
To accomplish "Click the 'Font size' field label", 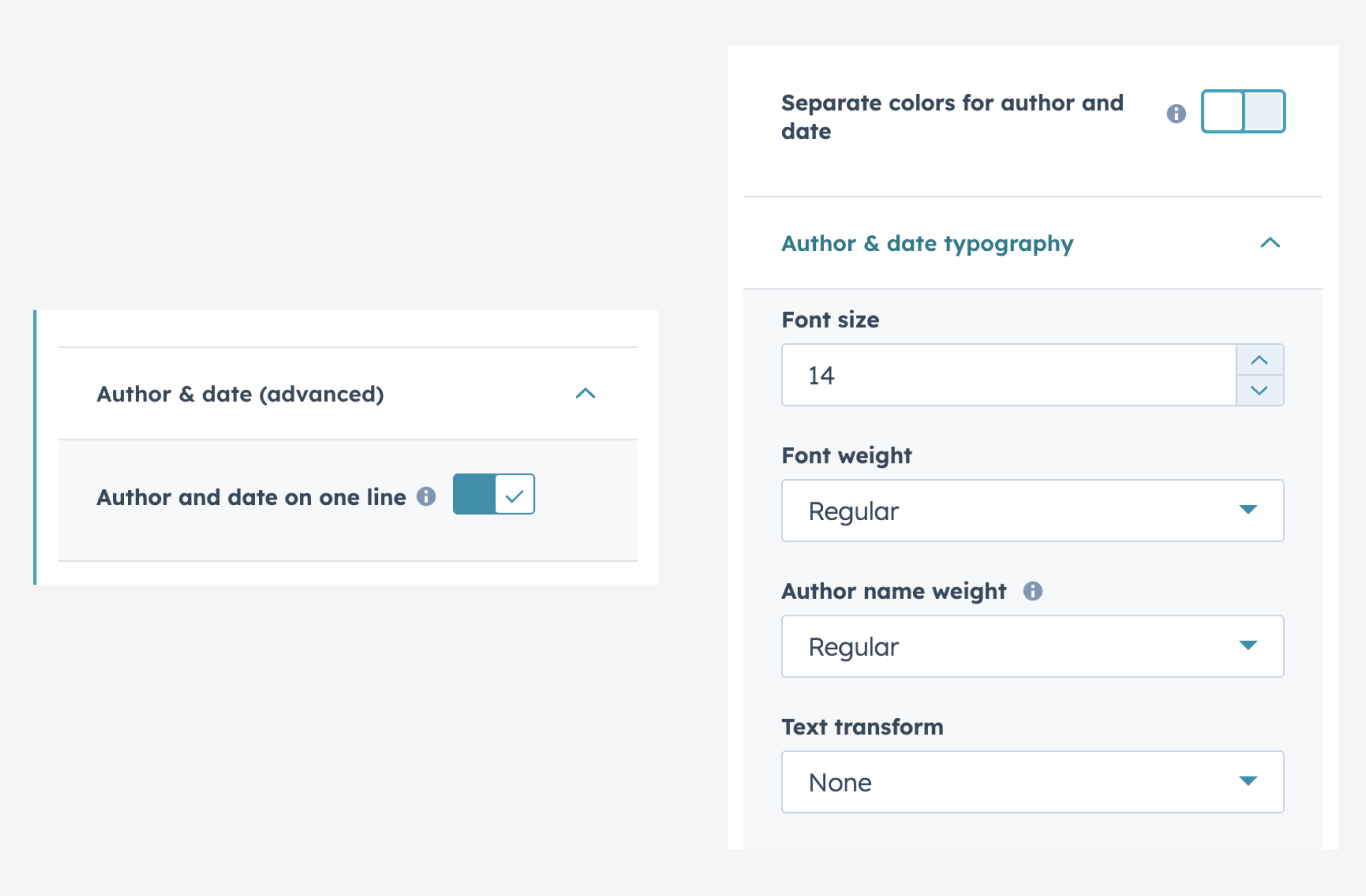I will click(x=830, y=320).
